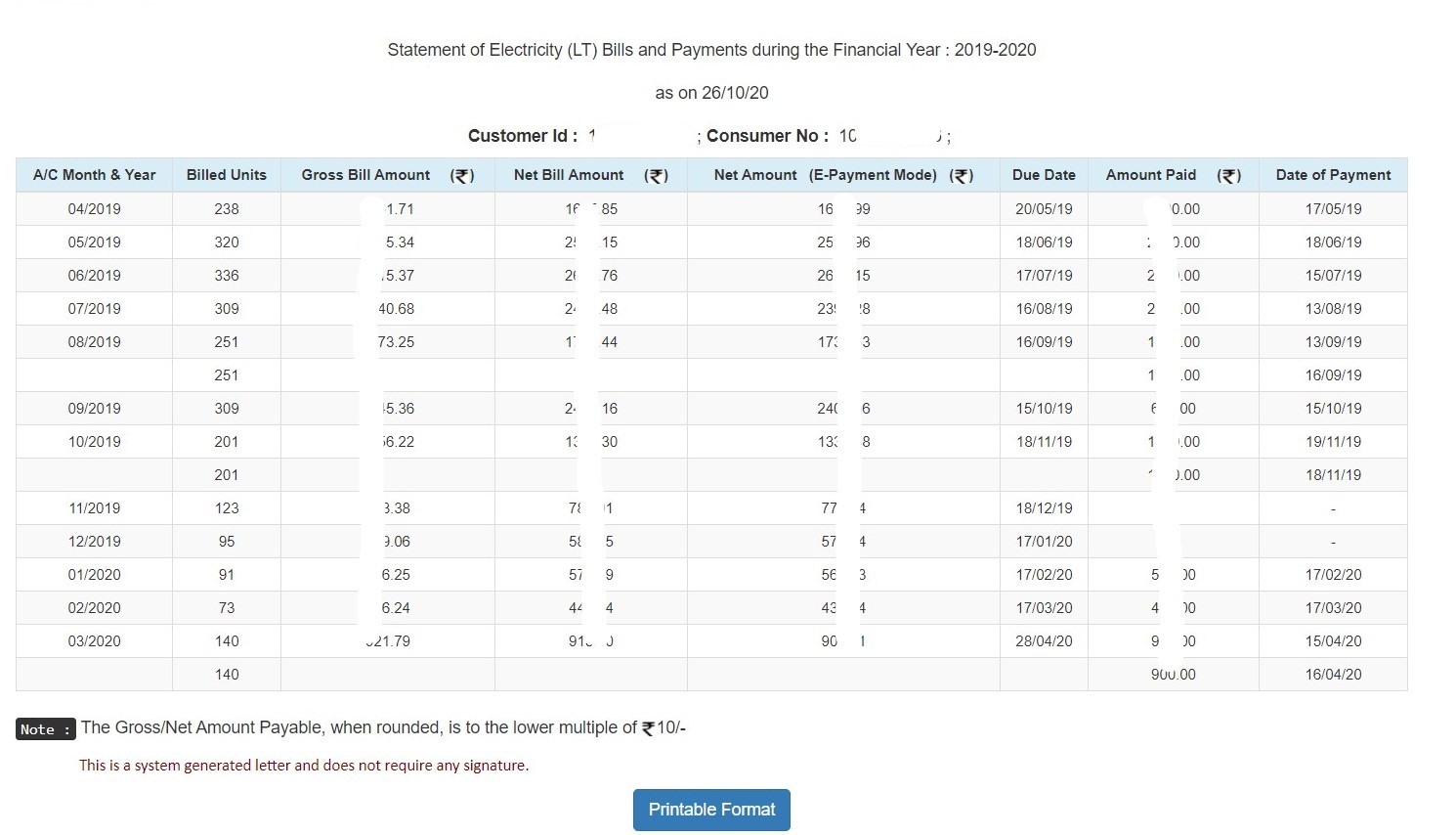Click the Due Date column header
The width and height of the screenshot is (1456, 835).
[1044, 175]
